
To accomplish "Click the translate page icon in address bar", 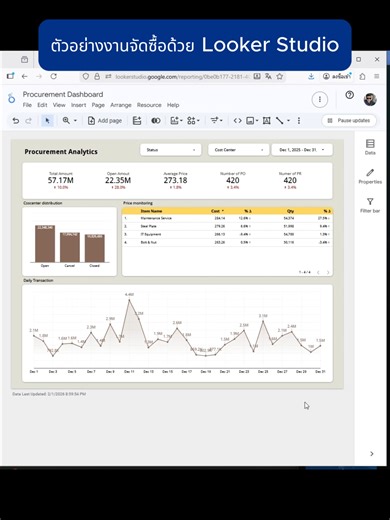I will [268, 76].
